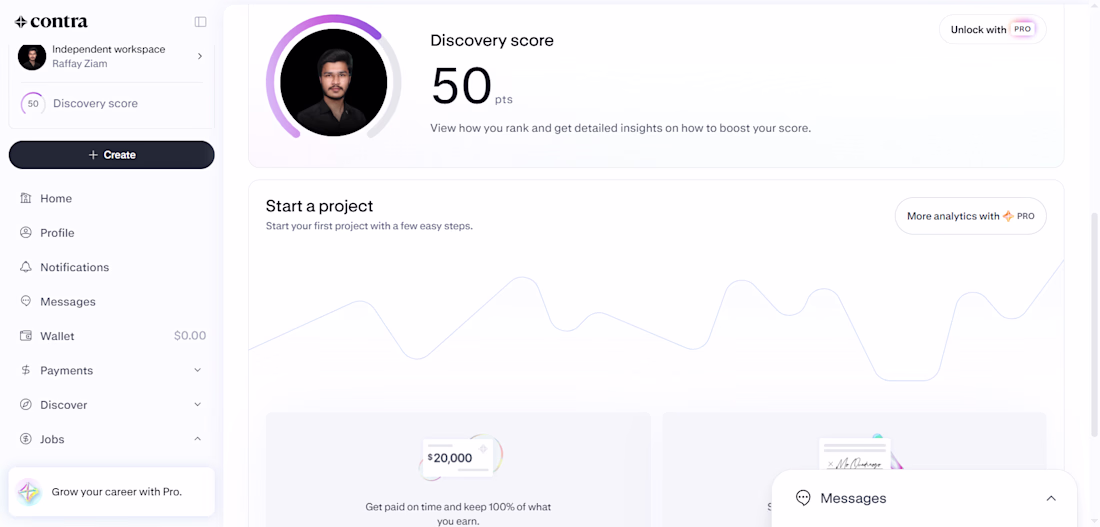
Task: Open the Independent workspace switcher arrow
Action: coord(200,56)
